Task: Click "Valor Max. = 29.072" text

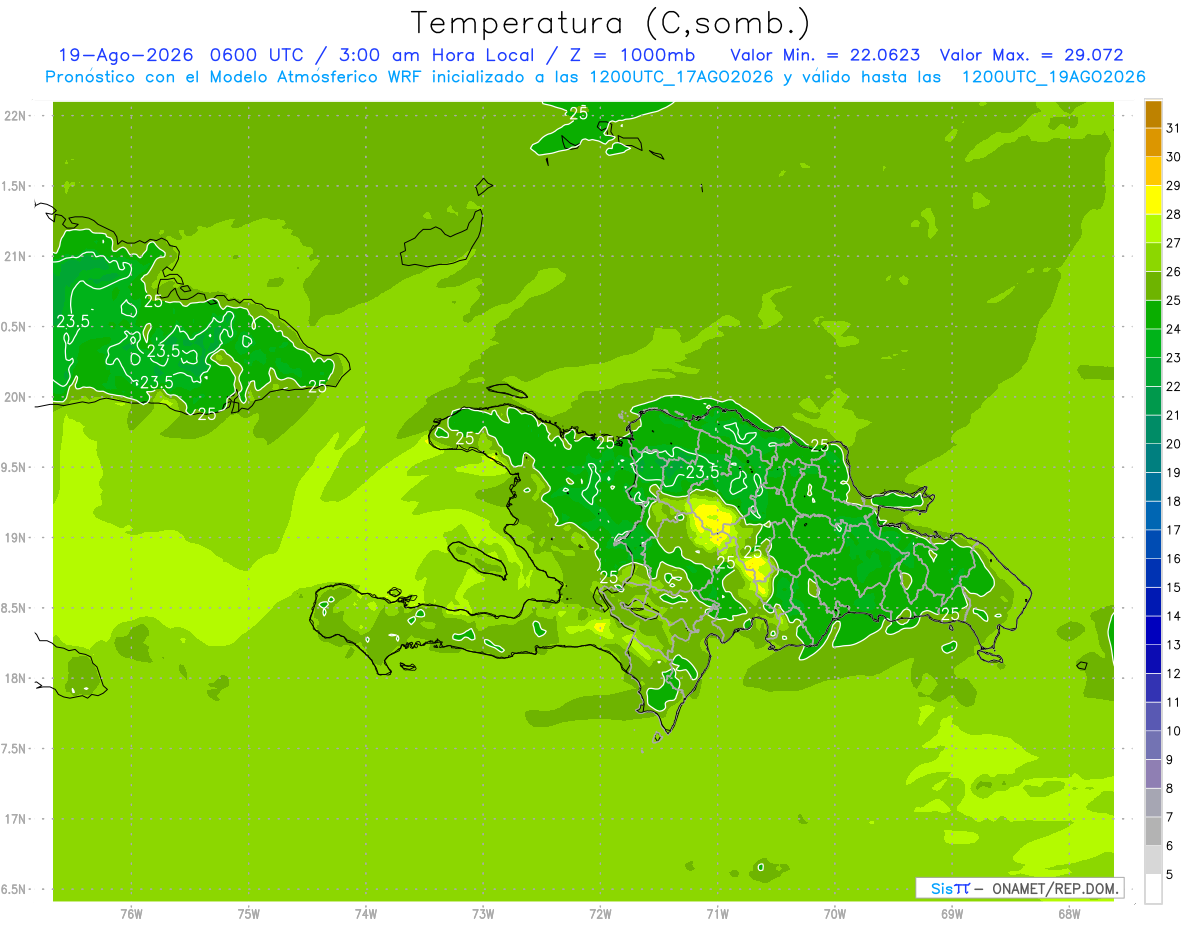Action: (x=1032, y=55)
